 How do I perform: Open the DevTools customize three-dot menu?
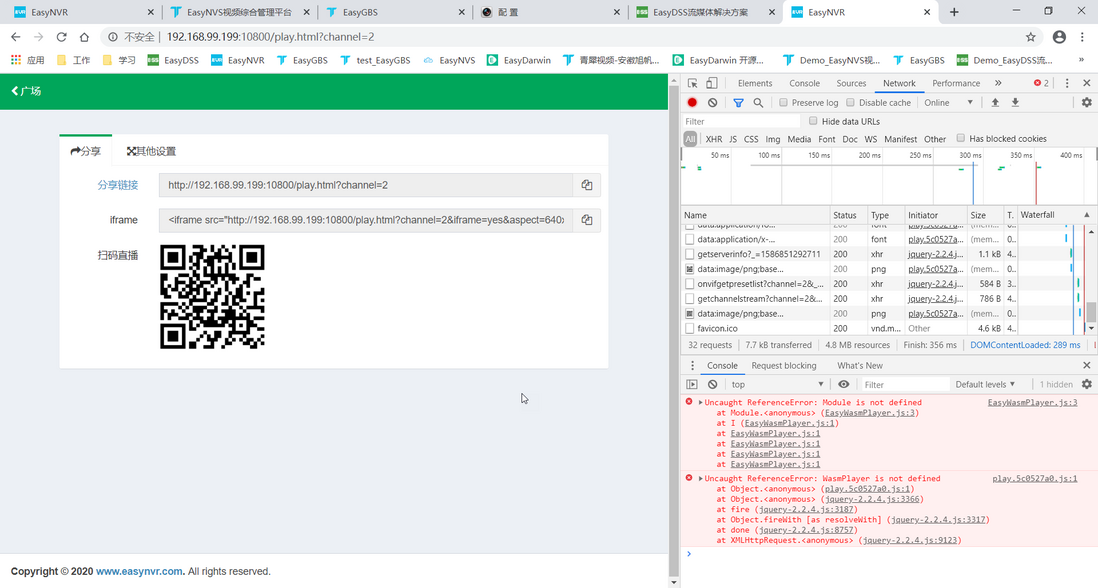(x=1067, y=83)
